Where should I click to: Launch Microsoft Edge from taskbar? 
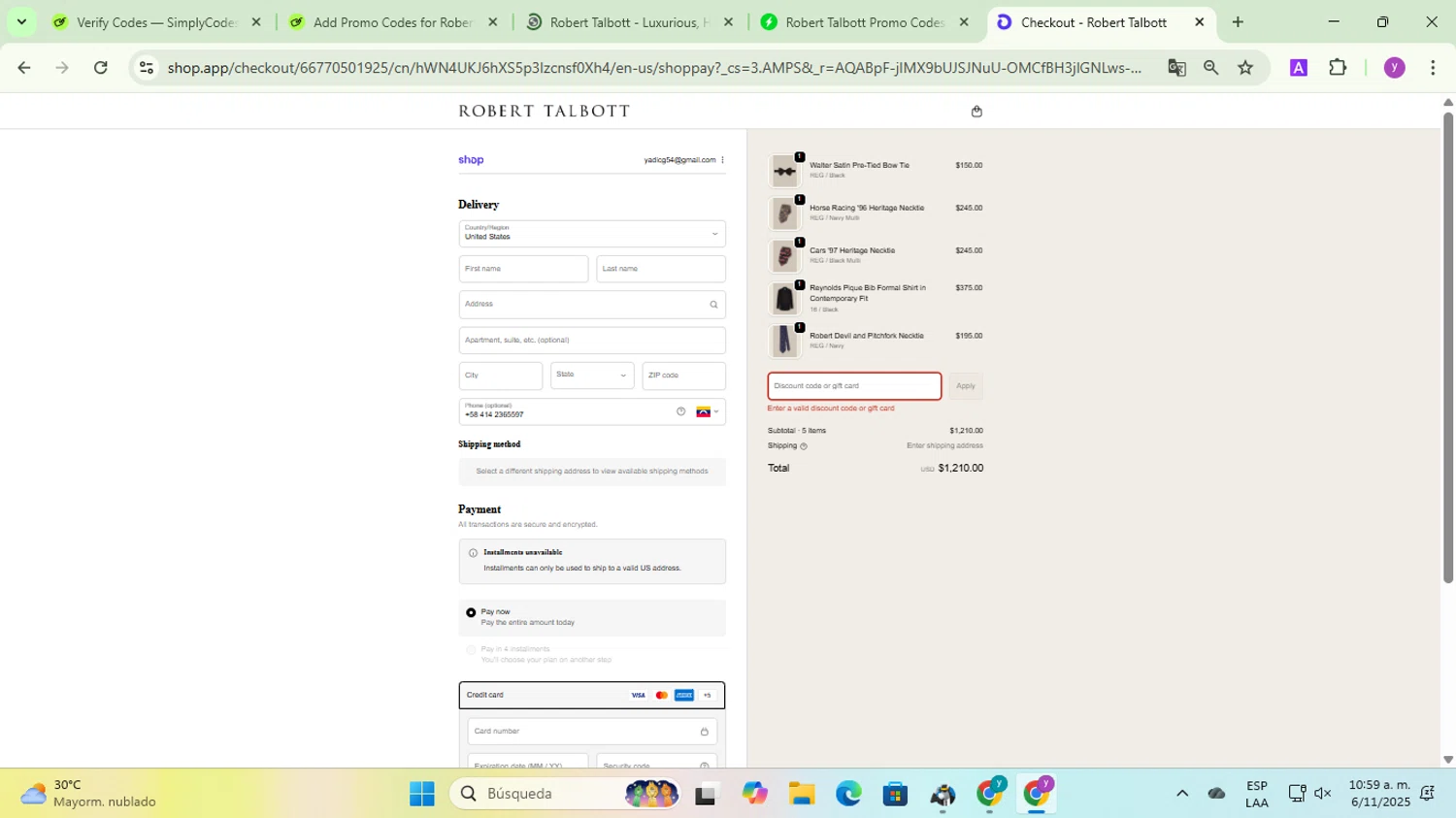pos(848,794)
